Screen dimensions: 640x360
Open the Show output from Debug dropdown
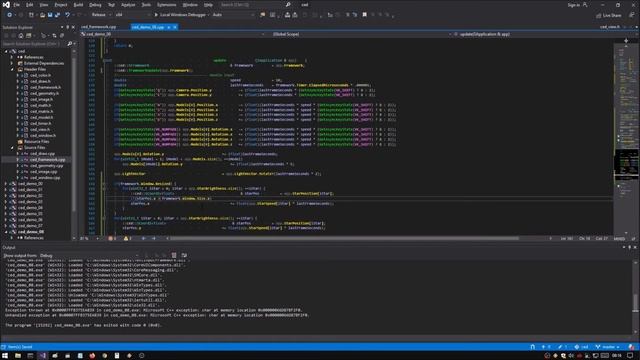click(x=89, y=256)
